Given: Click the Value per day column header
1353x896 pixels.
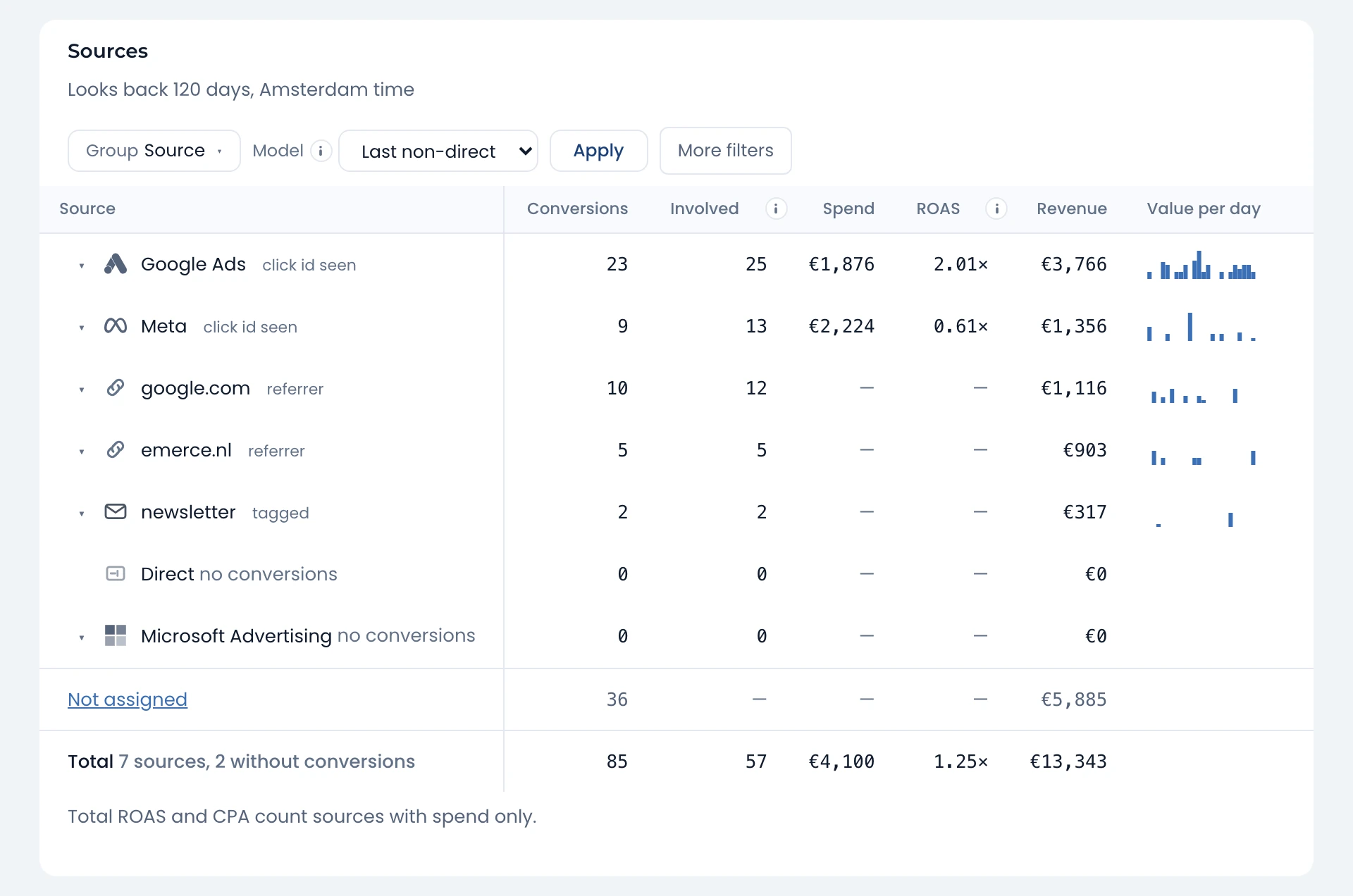Looking at the screenshot, I should 1204,209.
